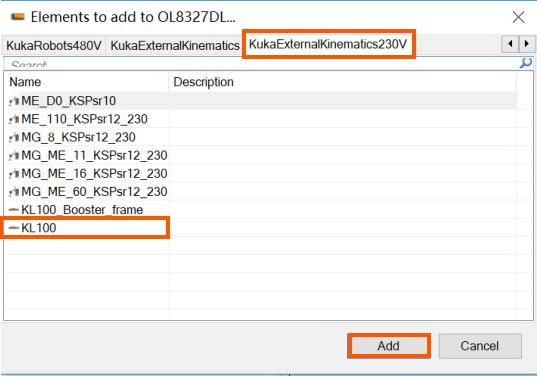541x379 pixels.
Task: Click the search magnifier icon
Action: pos(525,63)
